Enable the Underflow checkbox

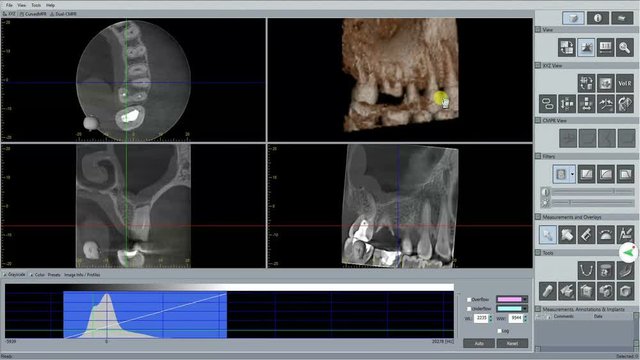(469, 309)
